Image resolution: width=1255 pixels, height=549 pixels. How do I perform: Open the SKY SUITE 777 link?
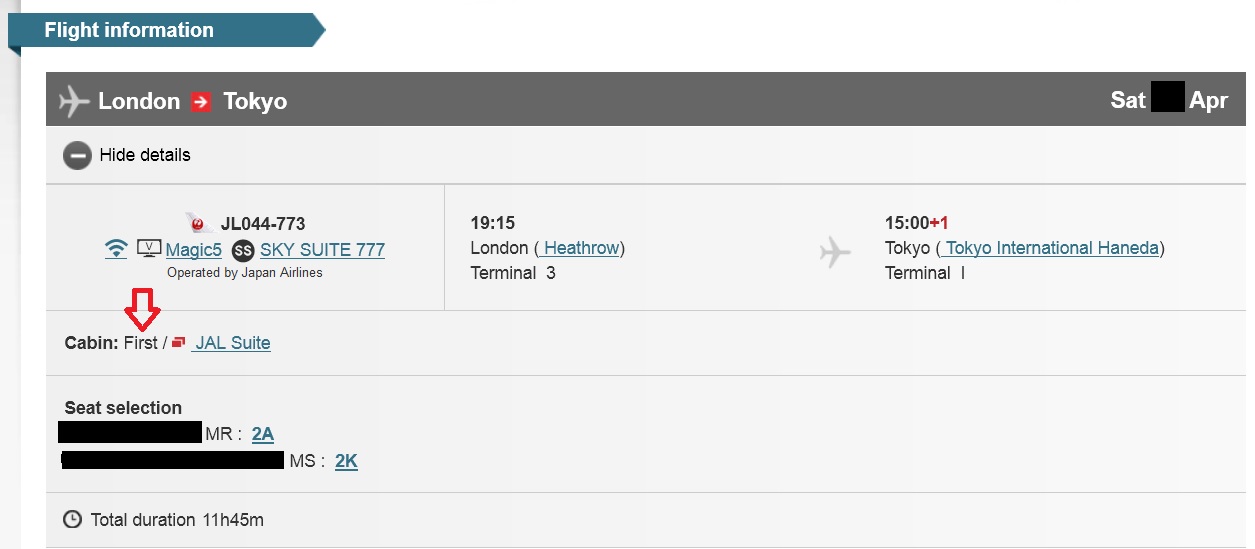point(322,250)
